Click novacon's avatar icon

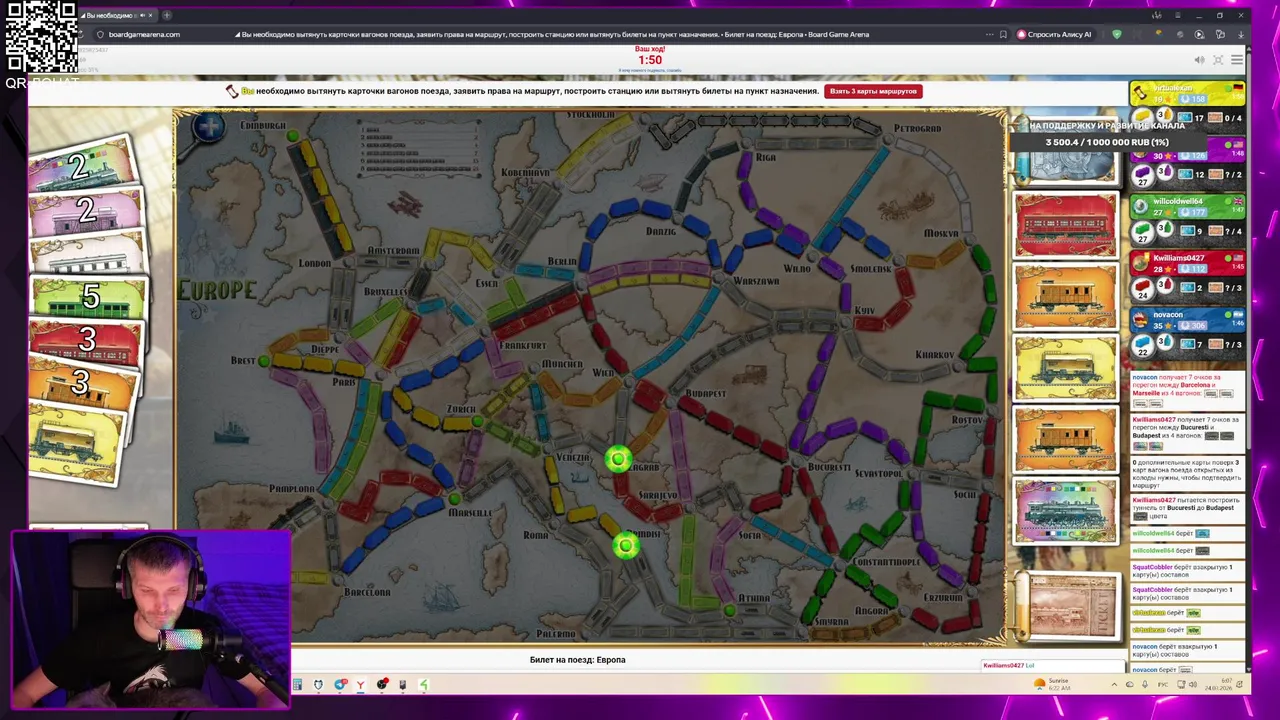1141,318
